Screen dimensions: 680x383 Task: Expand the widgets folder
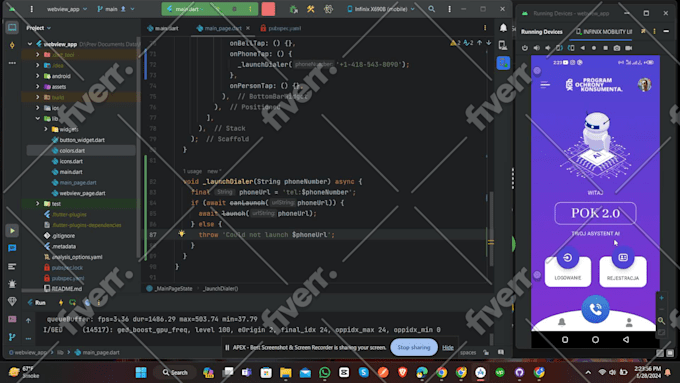(46, 129)
